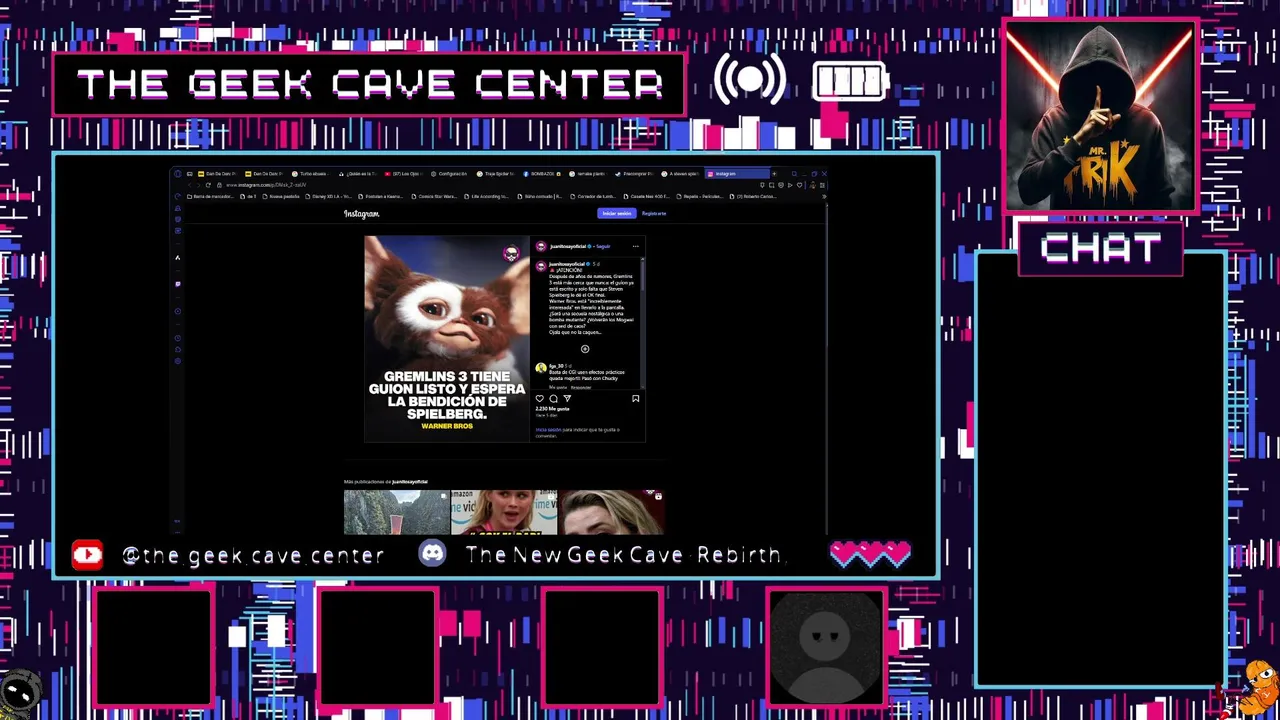Screen dimensions: 1280x720
Task: Open the Twitch icon in browser sidebar
Action: click(x=177, y=284)
